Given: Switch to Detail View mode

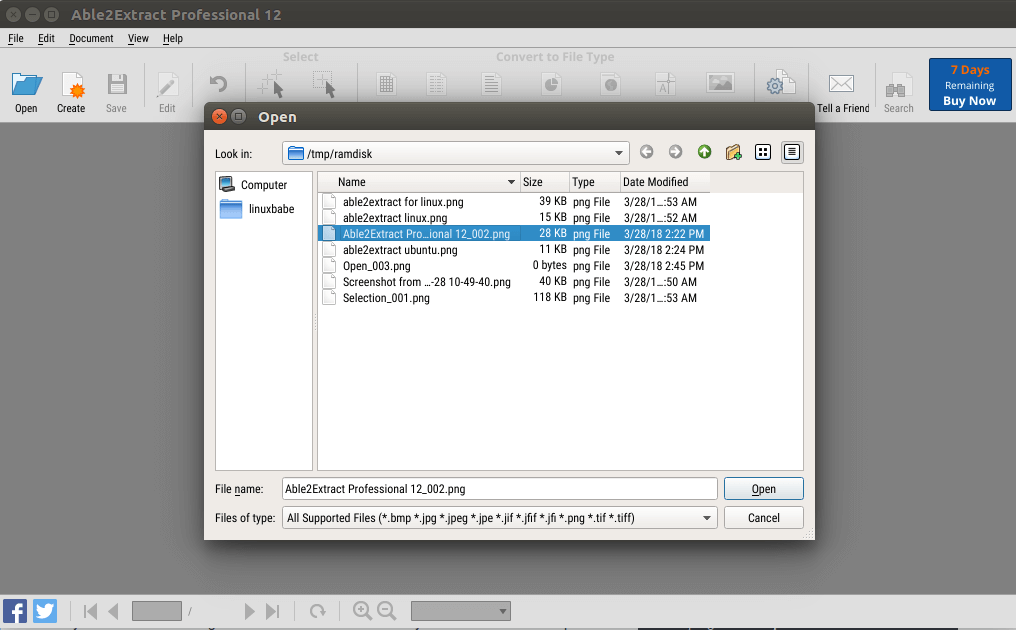Looking at the screenshot, I should tap(792, 152).
